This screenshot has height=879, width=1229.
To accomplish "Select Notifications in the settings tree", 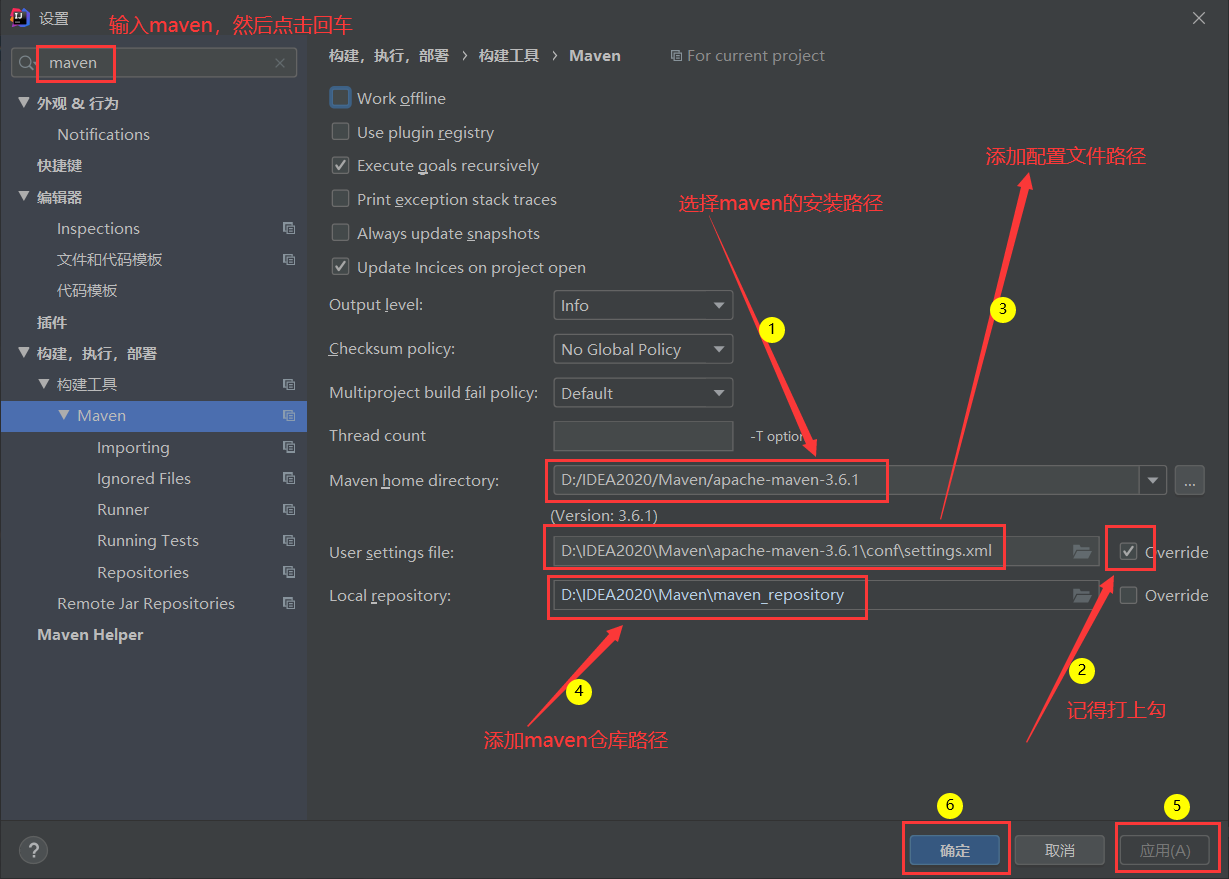I will point(103,134).
